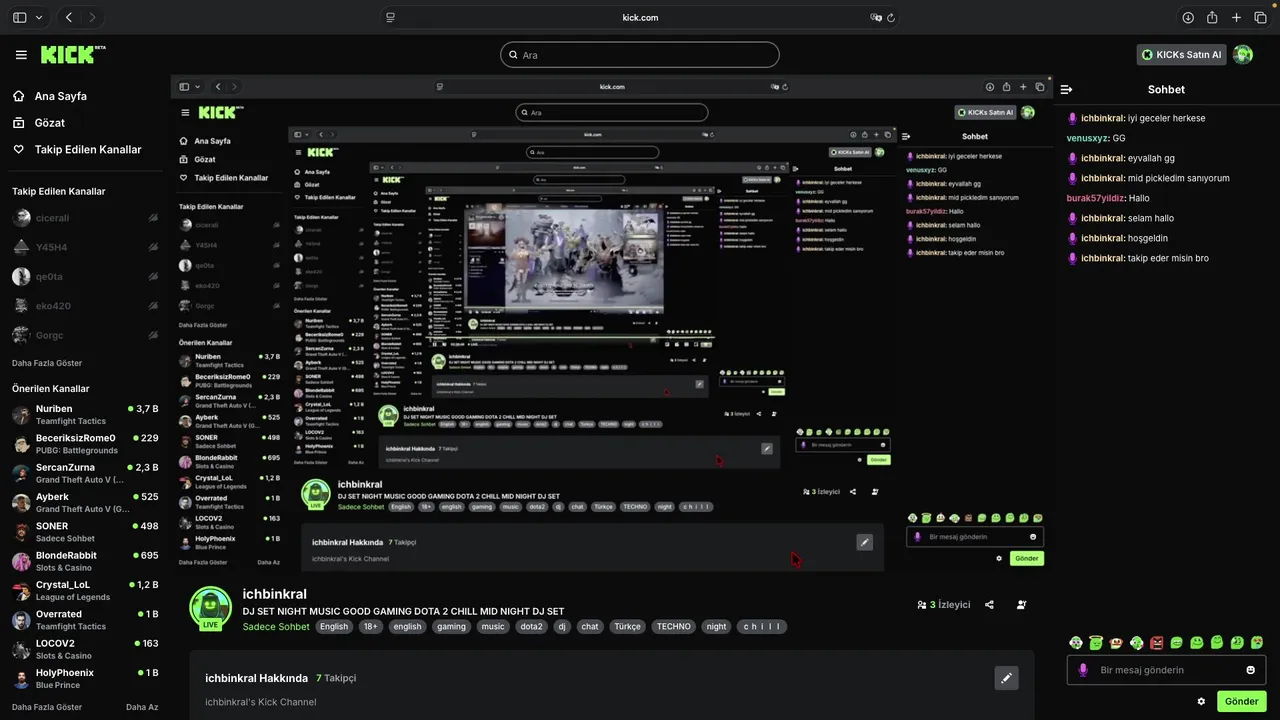Viewport: 1280px width, 720px height.
Task: Click the viewers icon showing 3 İzleyici
Action: [922, 605]
